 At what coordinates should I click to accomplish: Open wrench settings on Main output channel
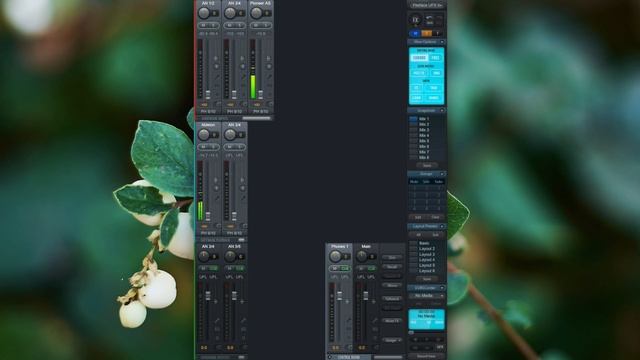pyautogui.click(x=374, y=320)
